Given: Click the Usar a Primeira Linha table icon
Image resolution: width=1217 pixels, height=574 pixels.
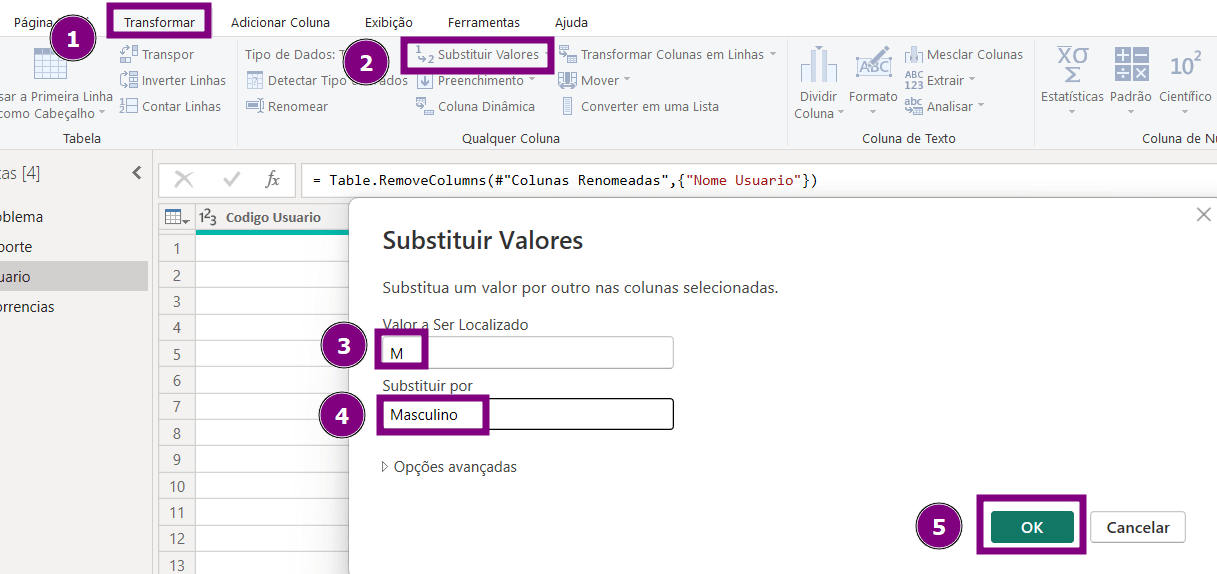Looking at the screenshot, I should pos(50,63).
